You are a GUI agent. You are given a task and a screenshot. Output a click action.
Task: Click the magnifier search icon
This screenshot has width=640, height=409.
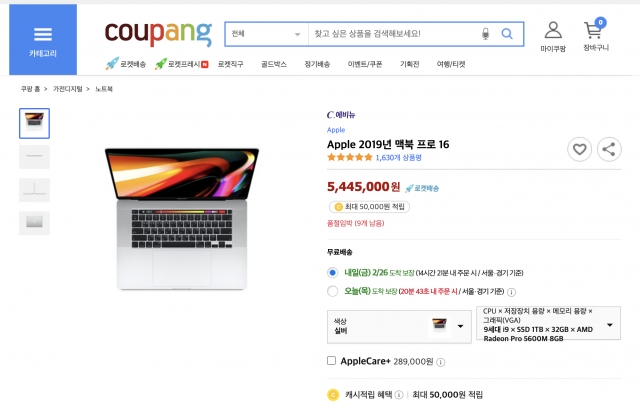click(x=507, y=33)
